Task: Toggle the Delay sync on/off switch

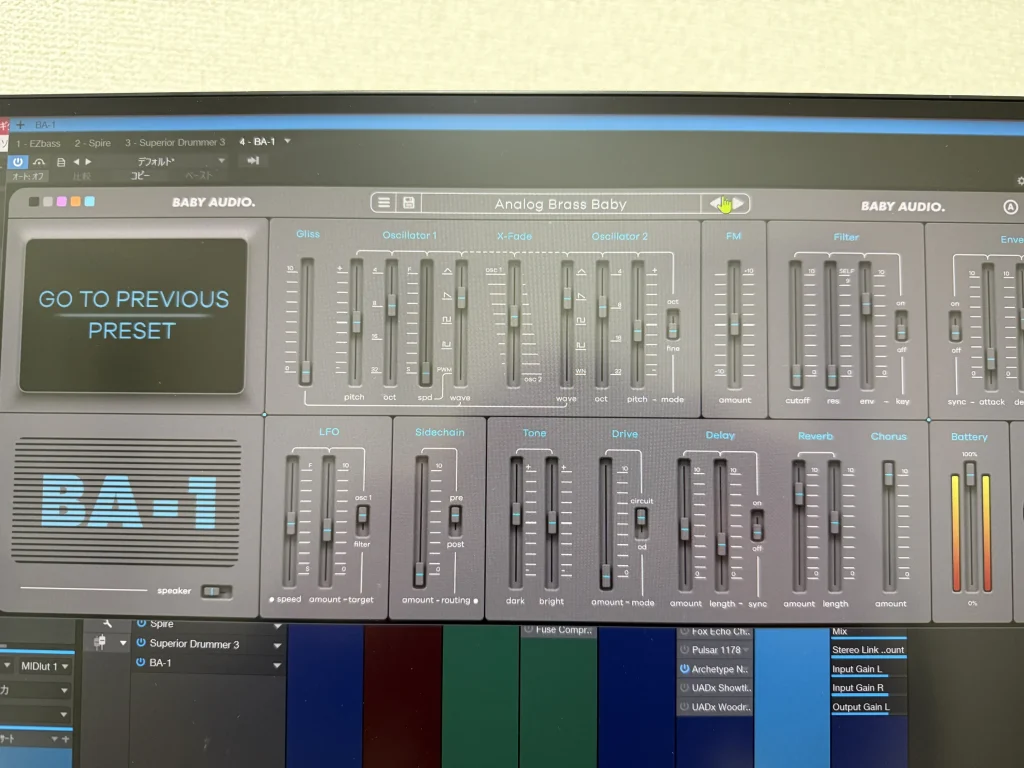Action: (x=757, y=525)
